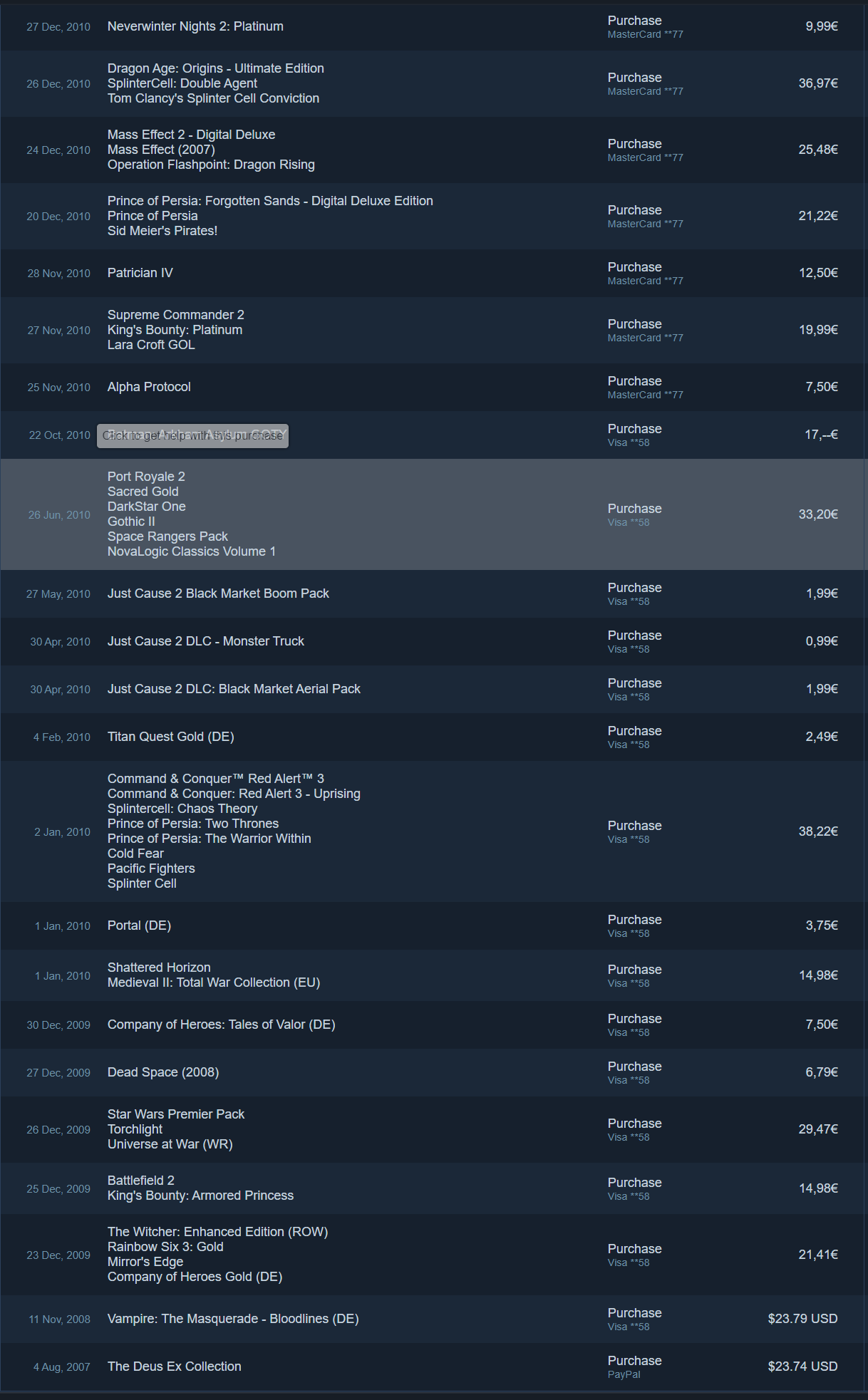Open Vampire: The Masquerade Bloodlines transaction
Image resolution: width=868 pixels, height=1400 pixels.
point(433,1319)
